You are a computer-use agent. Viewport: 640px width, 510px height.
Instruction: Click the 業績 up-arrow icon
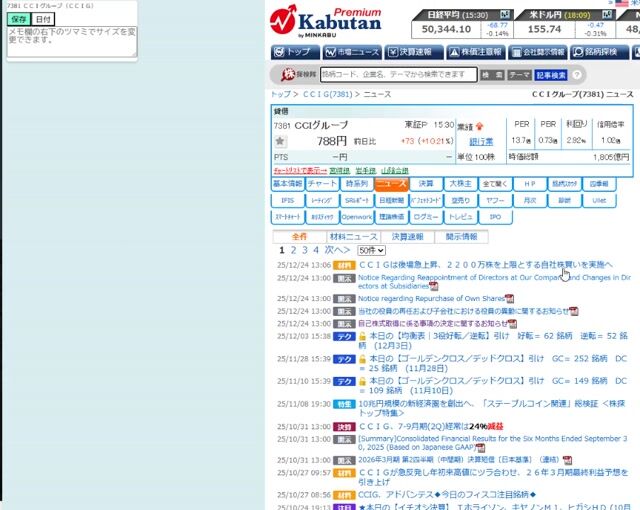click(480, 127)
